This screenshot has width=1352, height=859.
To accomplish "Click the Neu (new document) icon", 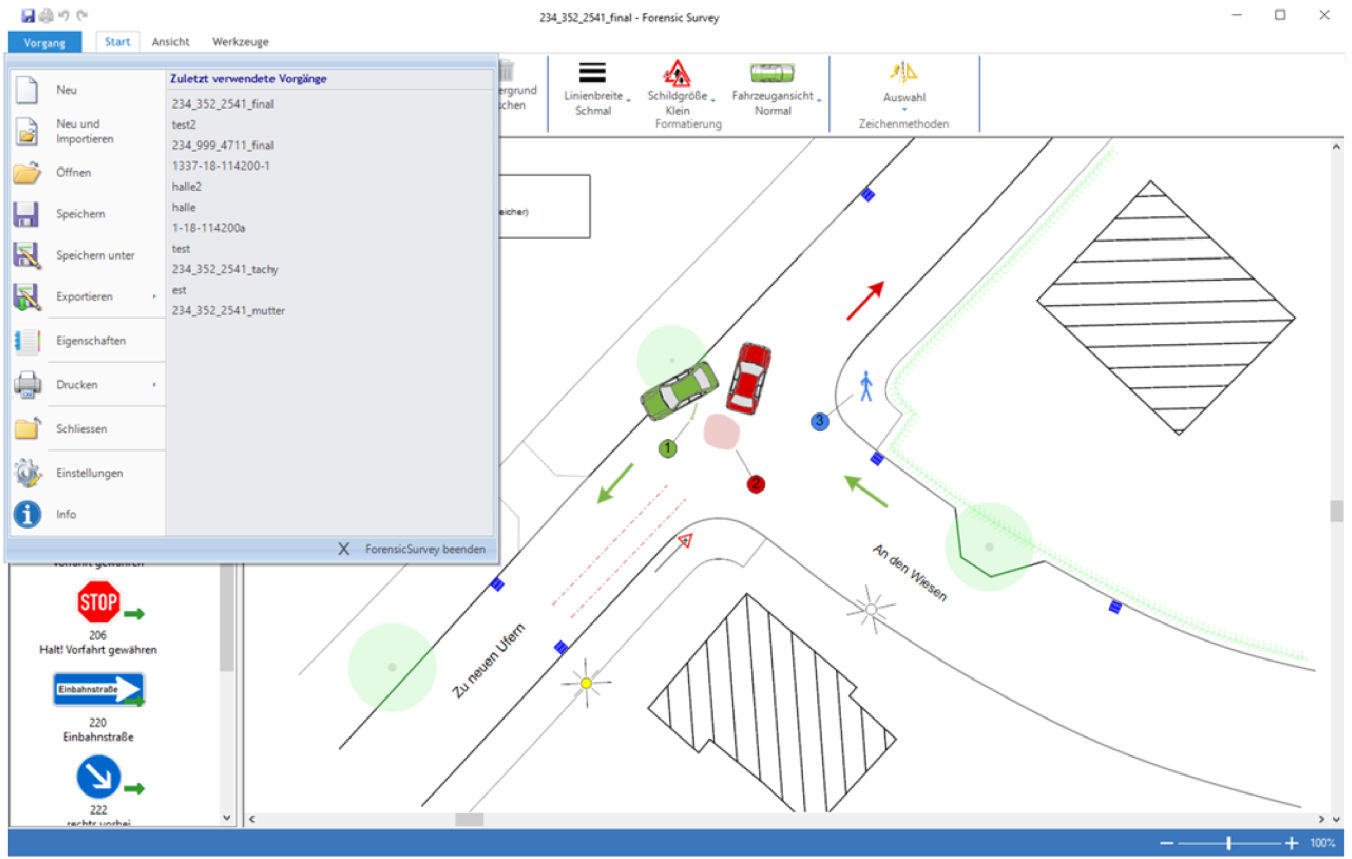I will pyautogui.click(x=27, y=90).
